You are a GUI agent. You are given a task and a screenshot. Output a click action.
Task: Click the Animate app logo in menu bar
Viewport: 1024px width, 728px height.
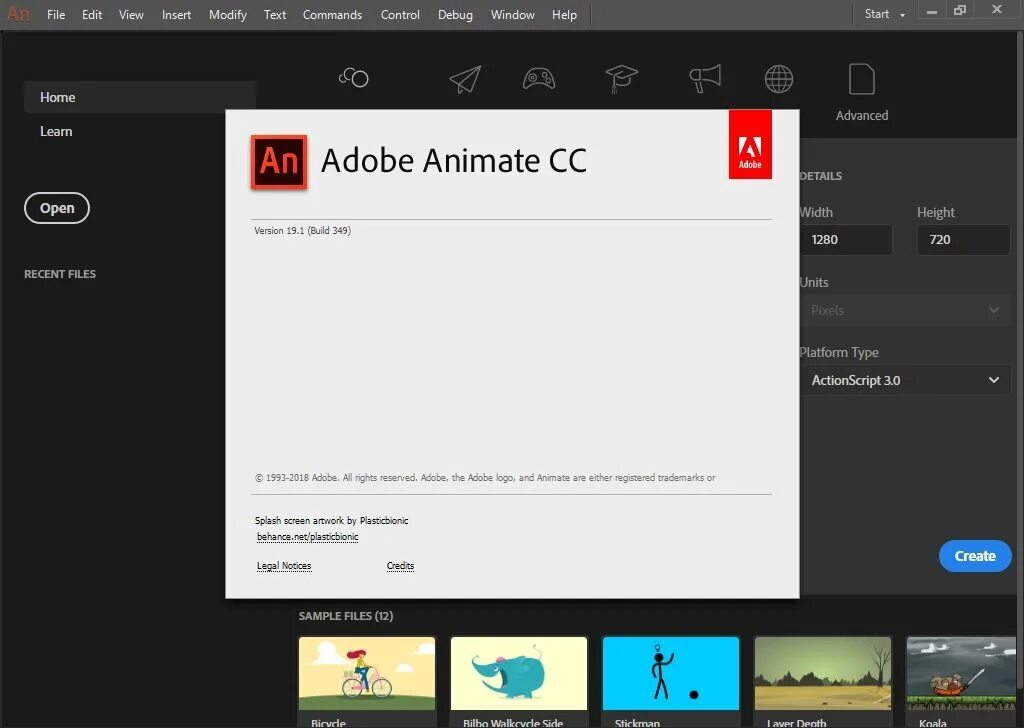click(18, 14)
